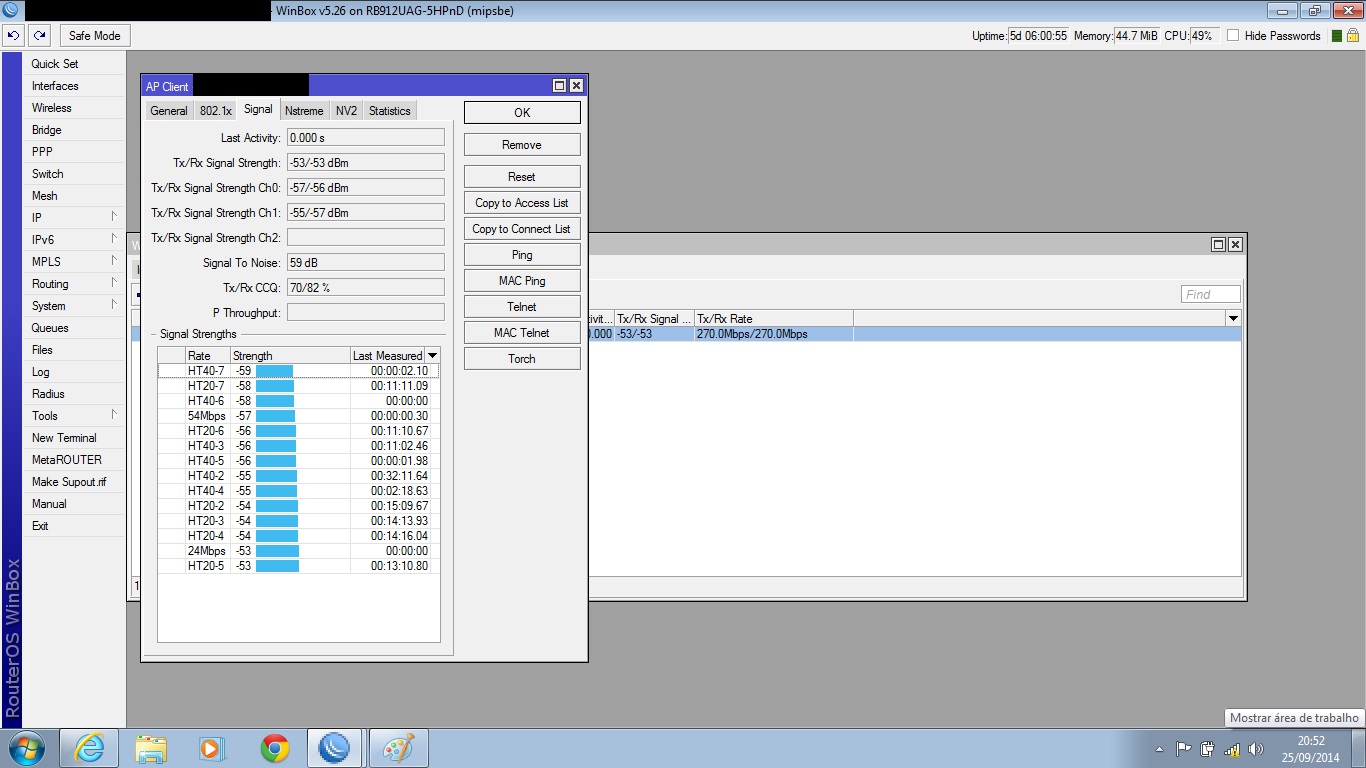
Task: Click the Ping button
Action: (x=522, y=255)
